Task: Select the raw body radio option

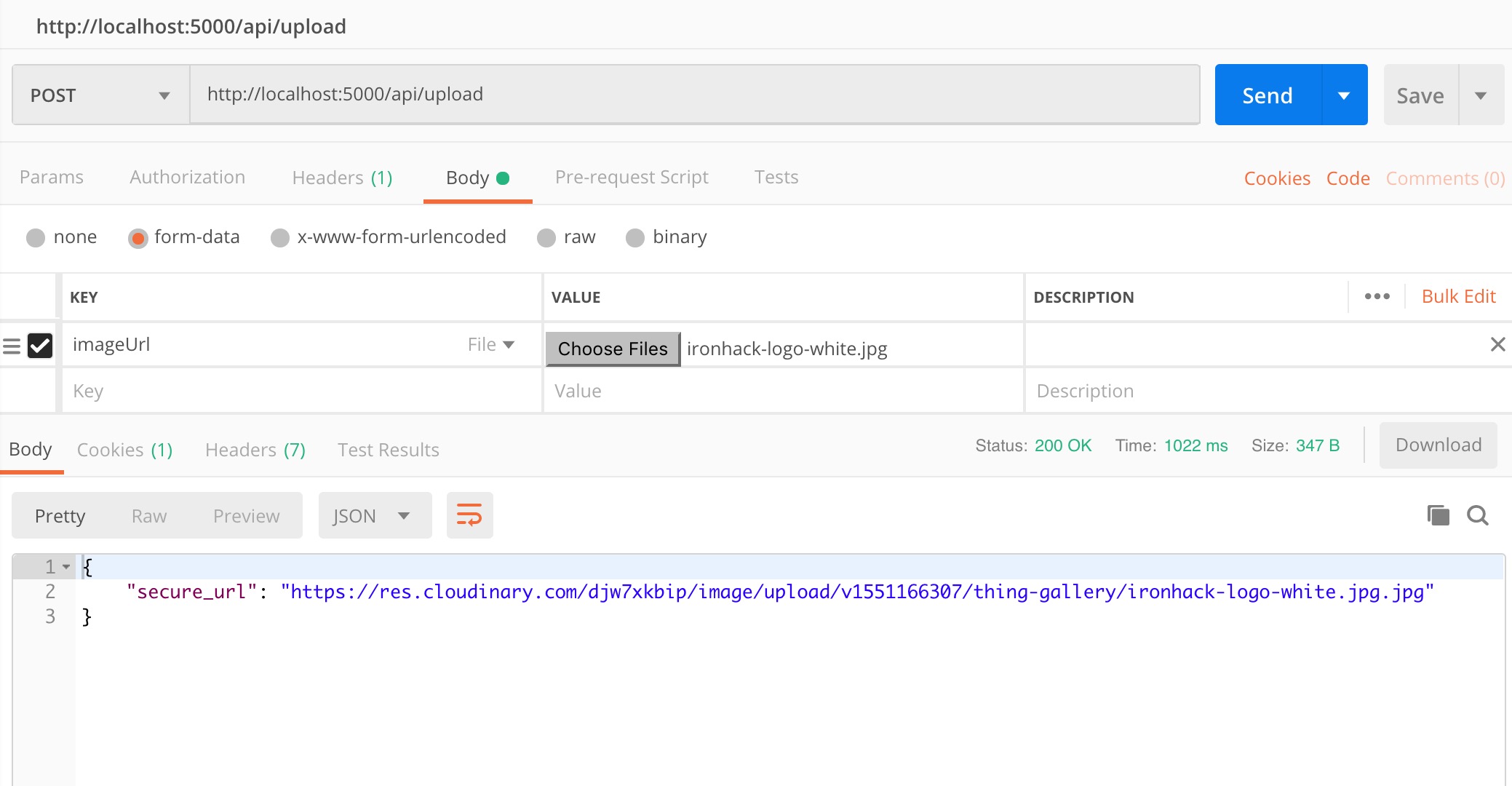Action: click(546, 238)
